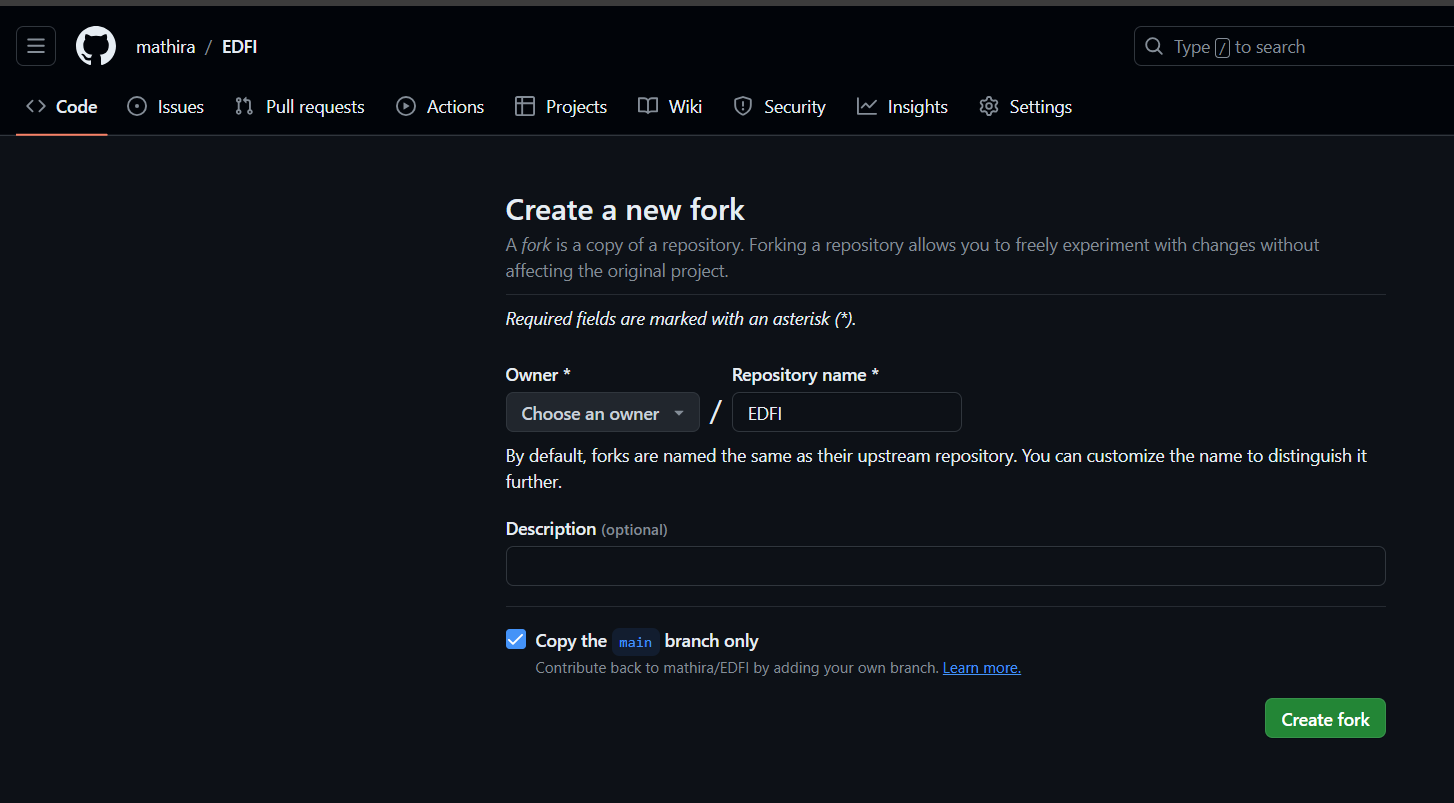
Task: Click the Code tab brackets icon
Action: [x=36, y=107]
